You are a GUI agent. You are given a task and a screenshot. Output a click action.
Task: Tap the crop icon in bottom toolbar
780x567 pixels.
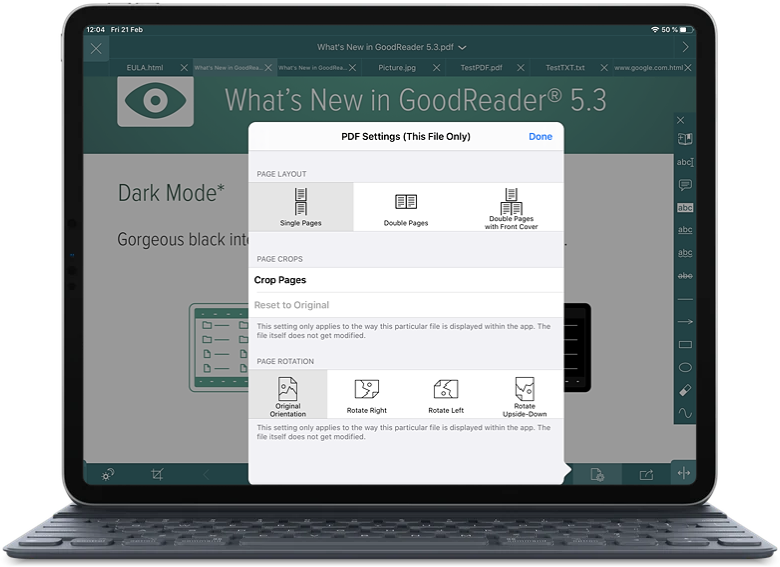click(x=157, y=474)
